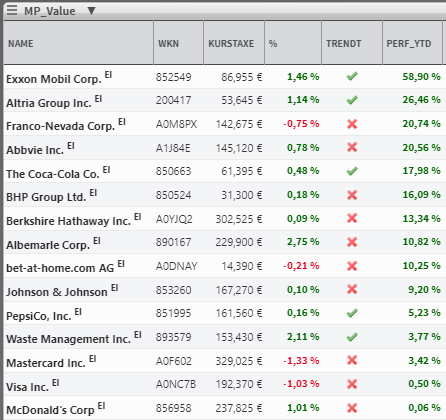Click the EI icon next to bet-at-home.com AG

pos(121,264)
